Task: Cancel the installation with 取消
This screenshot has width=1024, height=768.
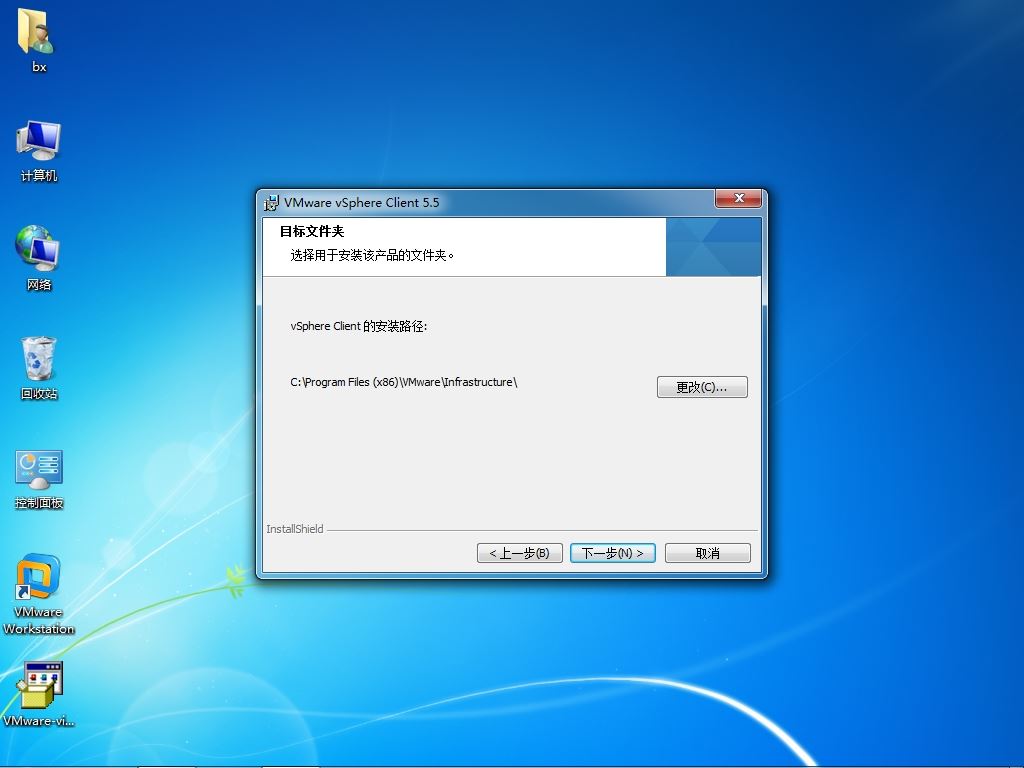Action: click(708, 553)
